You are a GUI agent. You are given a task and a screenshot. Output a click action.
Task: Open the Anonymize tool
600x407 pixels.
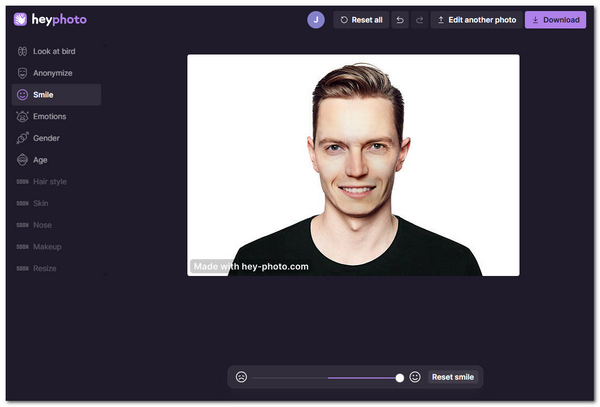click(52, 73)
